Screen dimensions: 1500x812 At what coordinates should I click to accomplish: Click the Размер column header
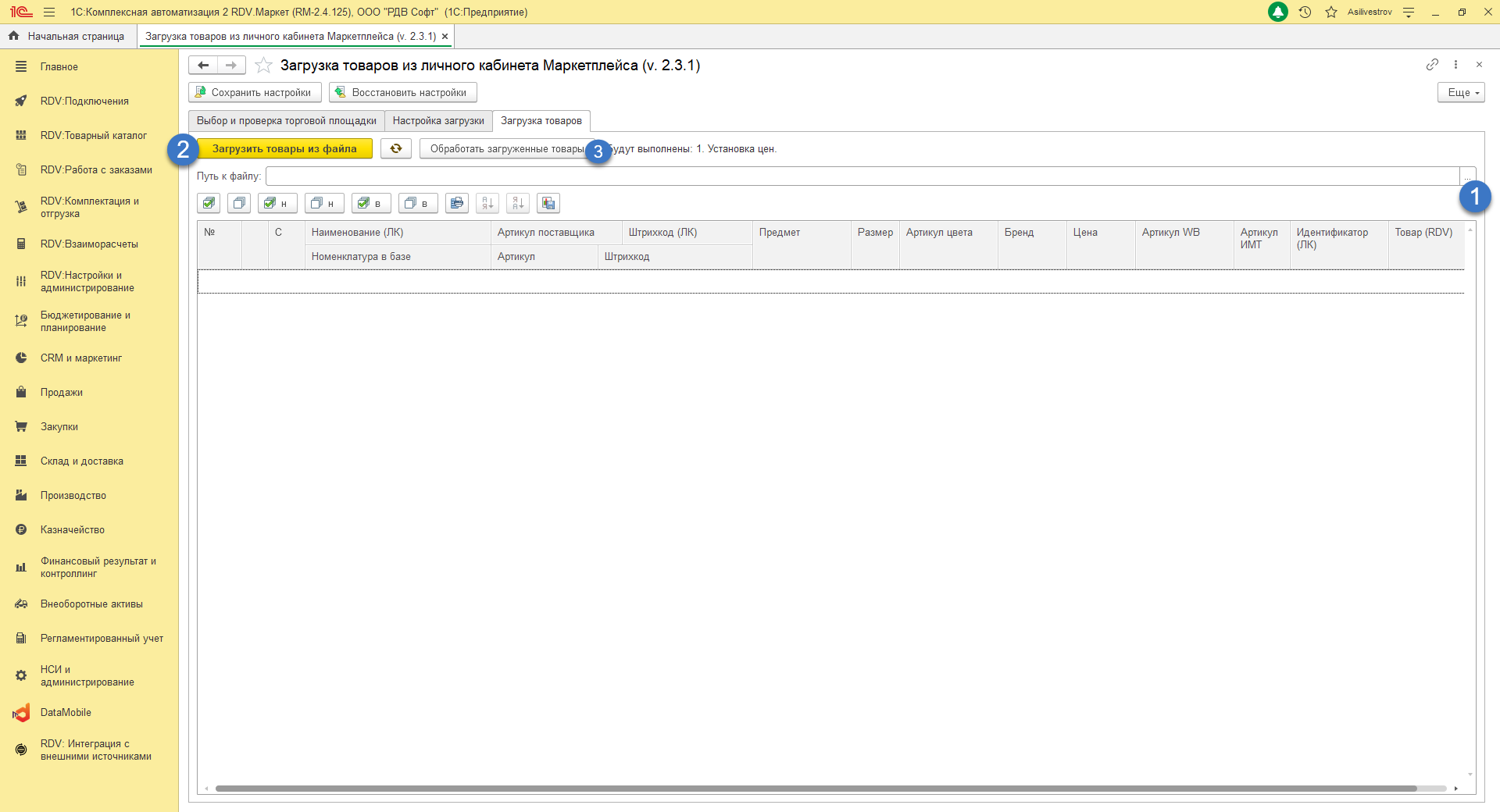click(875, 244)
